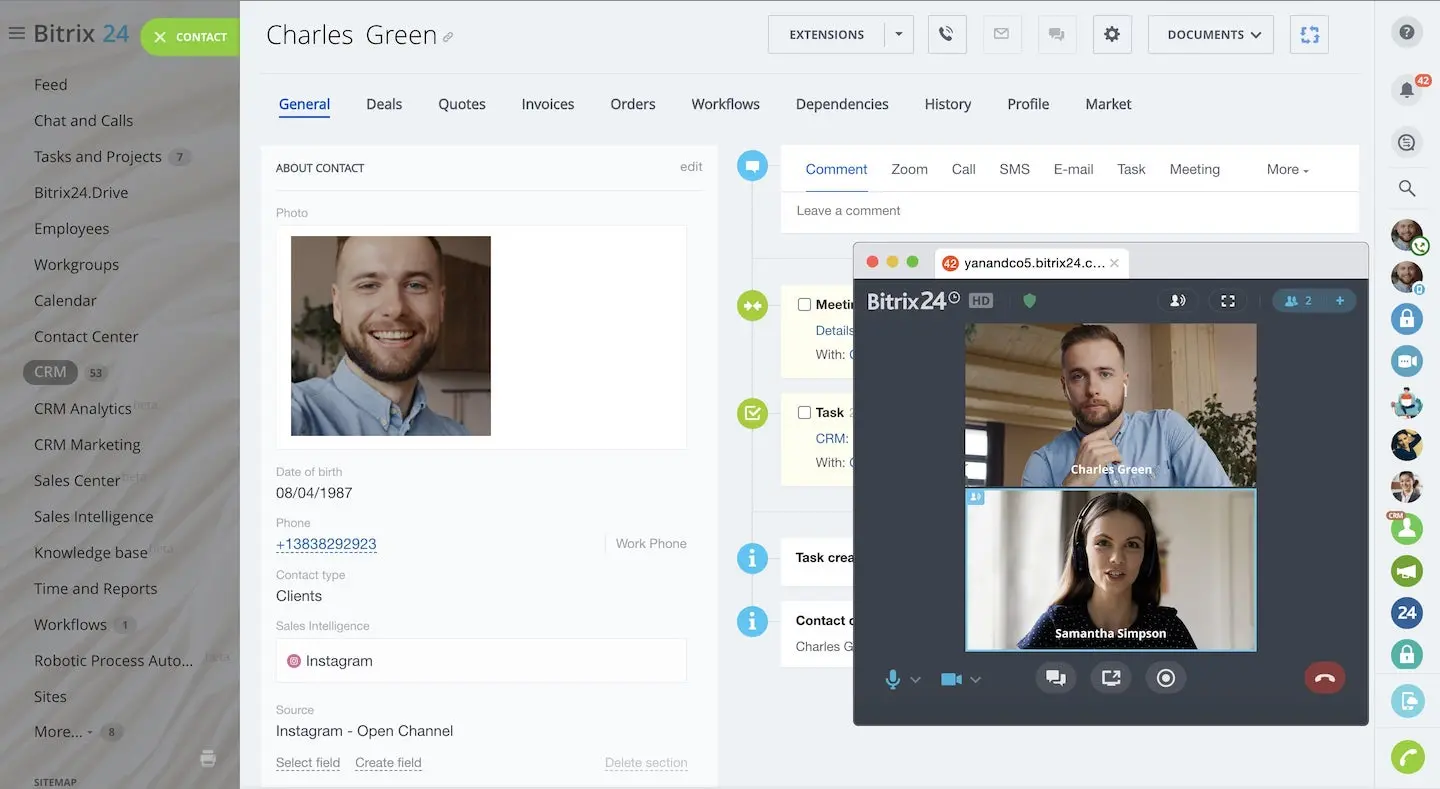Switch to the Deals tab
The image size is (1440, 789).
[x=384, y=104]
